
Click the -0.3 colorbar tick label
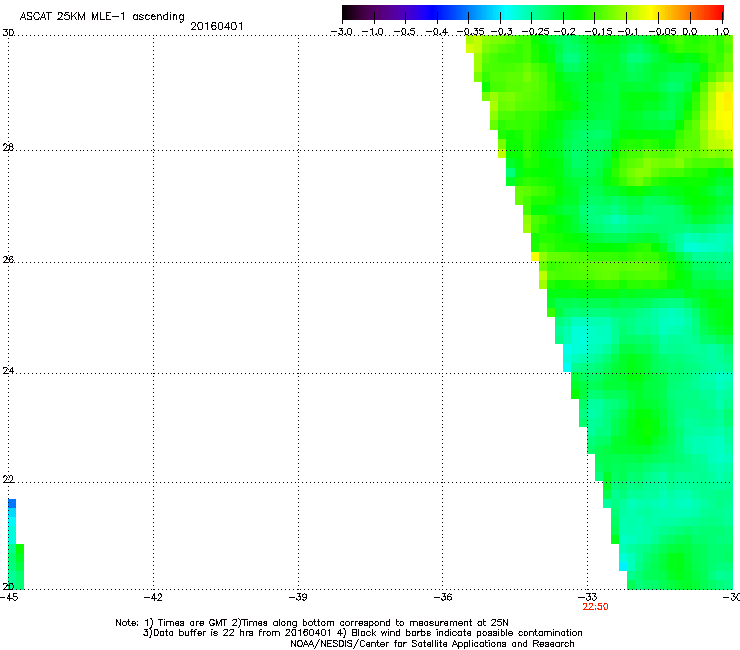click(x=502, y=32)
